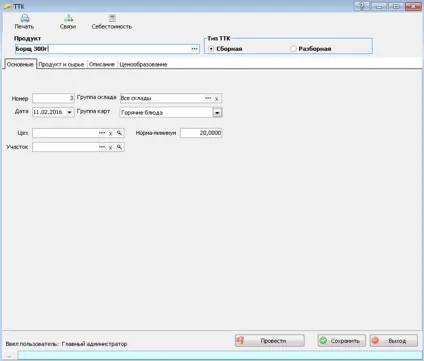Click the Горячие блюда combo text

pos(142,113)
